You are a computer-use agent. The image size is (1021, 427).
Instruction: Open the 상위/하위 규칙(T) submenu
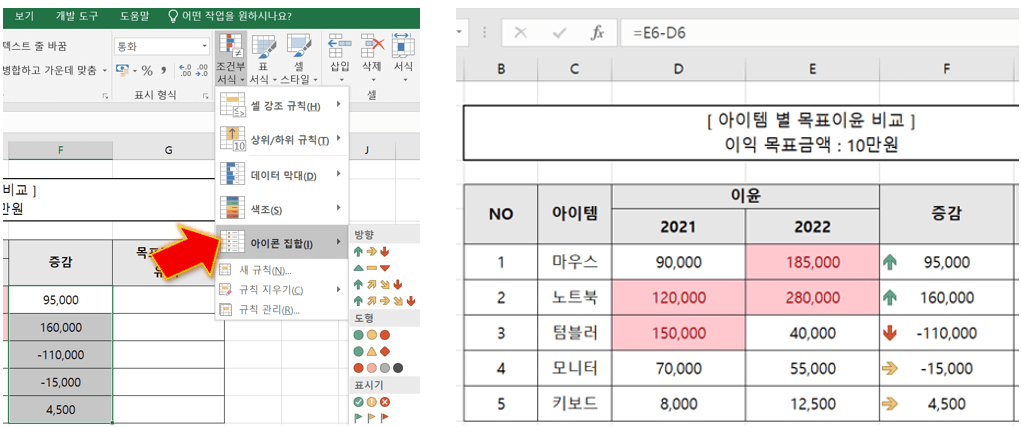[x=282, y=139]
